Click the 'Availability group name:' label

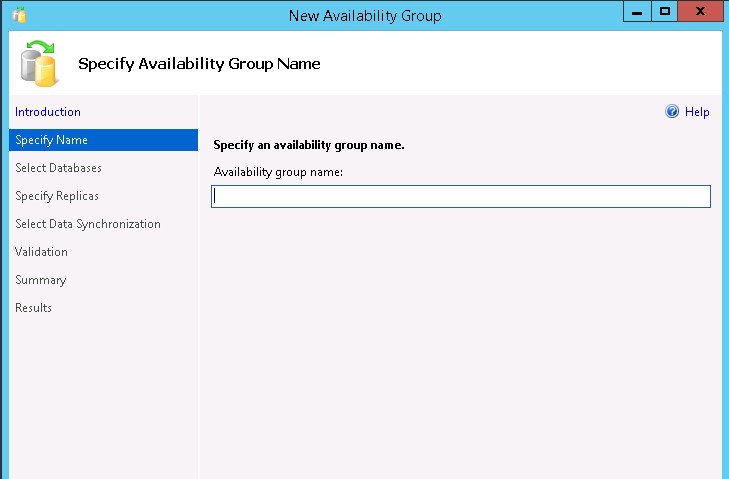[x=278, y=173]
